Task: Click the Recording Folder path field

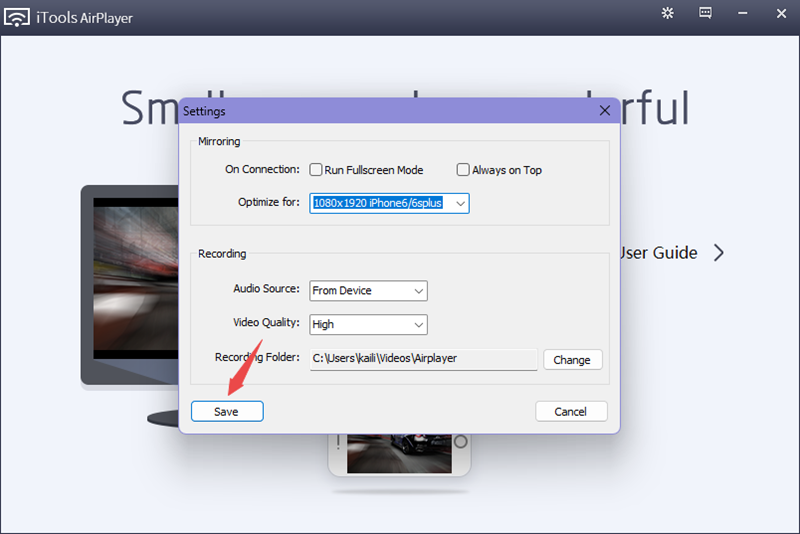Action: pos(423,359)
